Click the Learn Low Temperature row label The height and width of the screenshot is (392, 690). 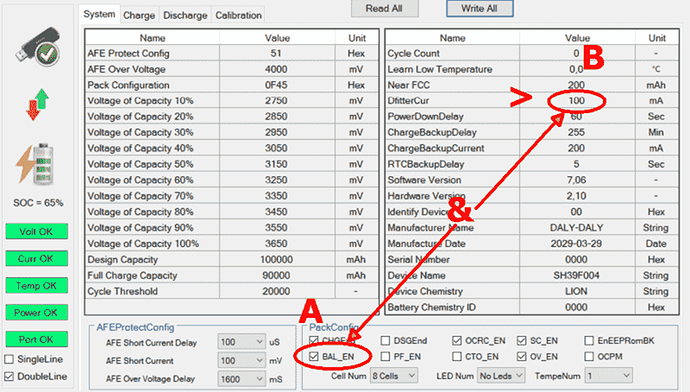point(440,69)
